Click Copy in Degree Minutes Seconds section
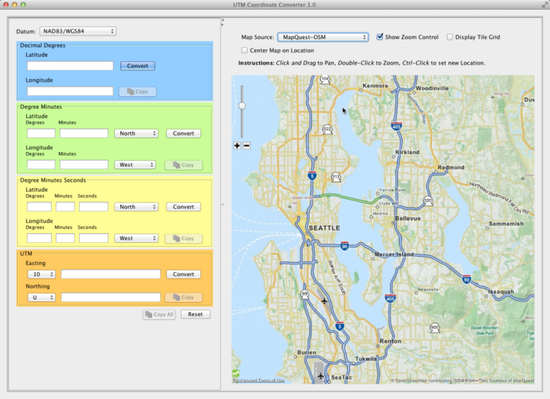The image size is (550, 399). click(x=183, y=238)
